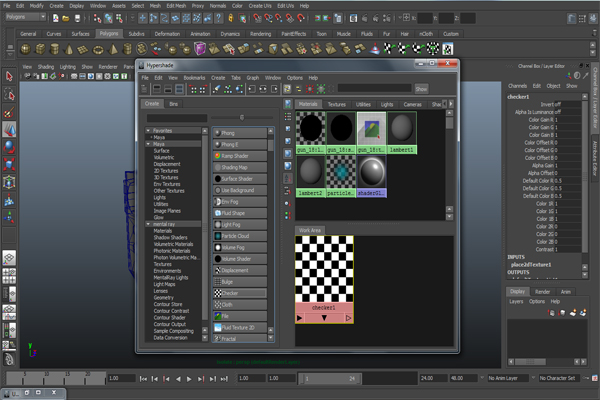The width and height of the screenshot is (600, 400).
Task: Click the snap to magnet icon
Action: tap(301, 18)
